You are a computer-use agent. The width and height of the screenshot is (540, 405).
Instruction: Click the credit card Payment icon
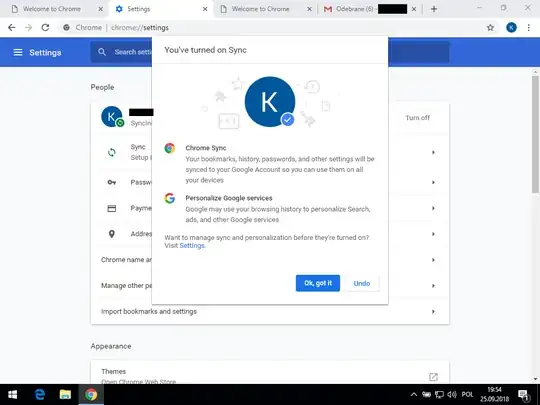tap(112, 208)
